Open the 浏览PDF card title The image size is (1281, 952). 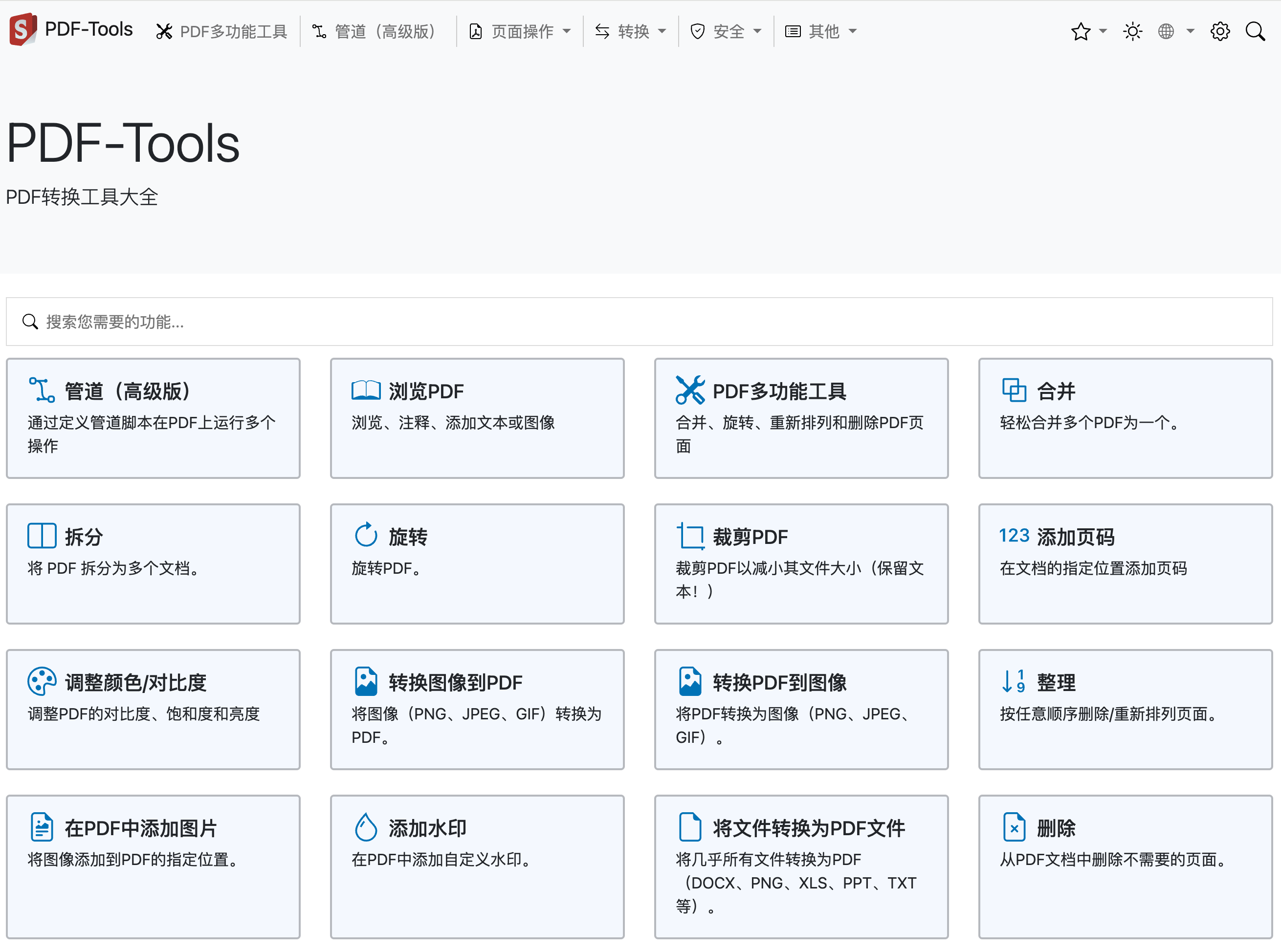(426, 391)
